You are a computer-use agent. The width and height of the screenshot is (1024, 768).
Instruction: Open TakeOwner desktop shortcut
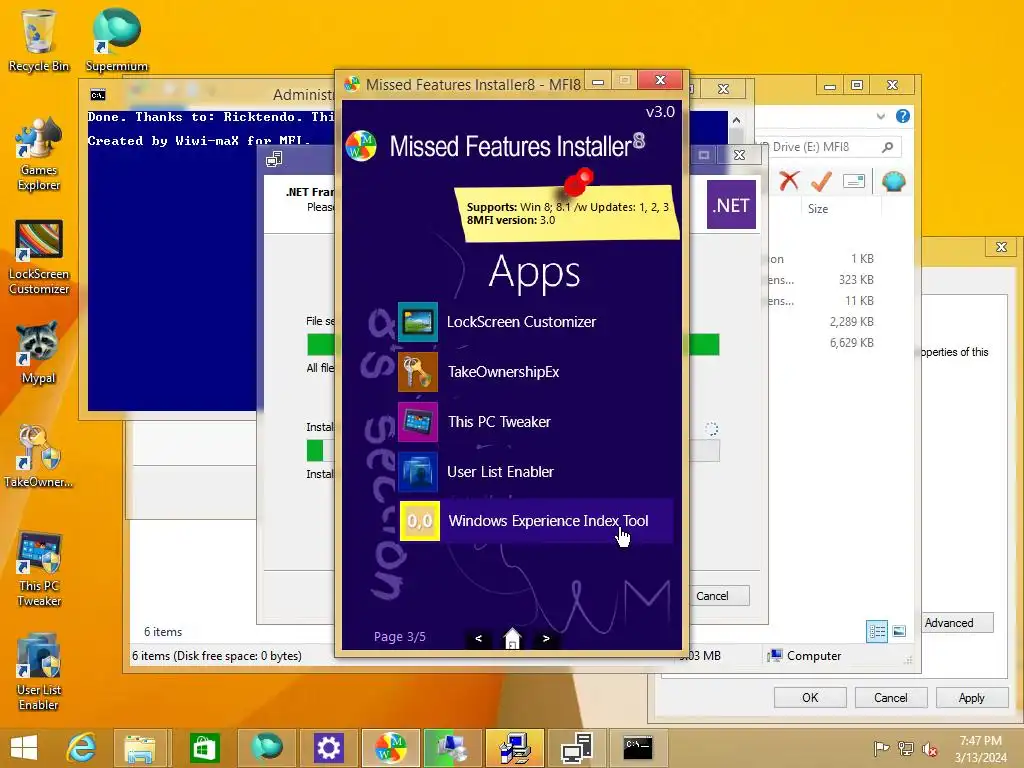point(39,456)
